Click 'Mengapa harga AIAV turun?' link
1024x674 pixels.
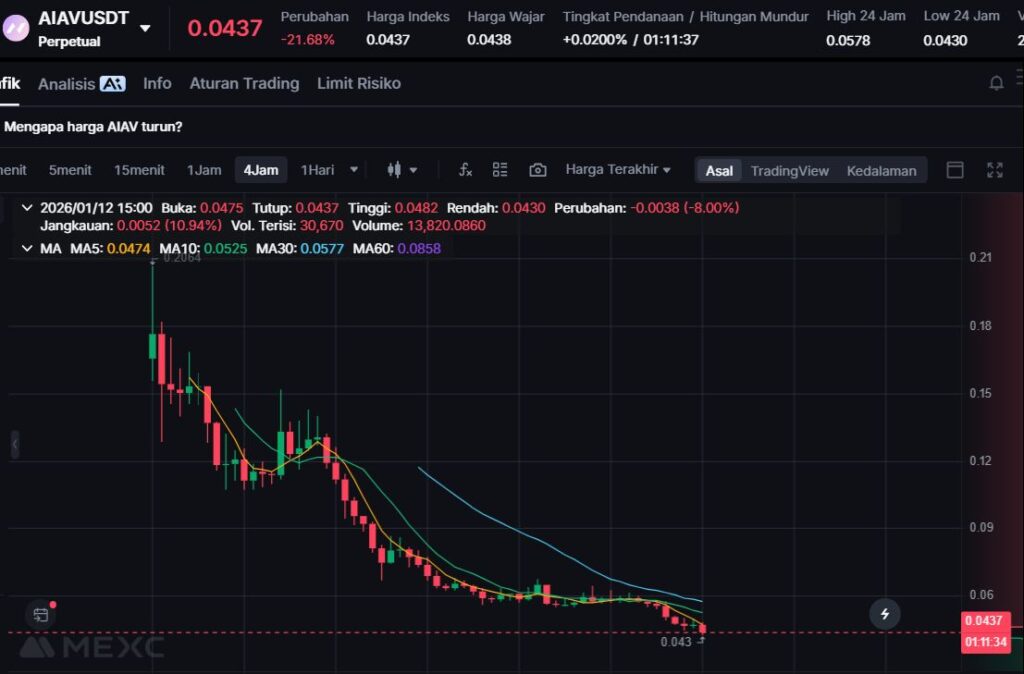pos(93,127)
